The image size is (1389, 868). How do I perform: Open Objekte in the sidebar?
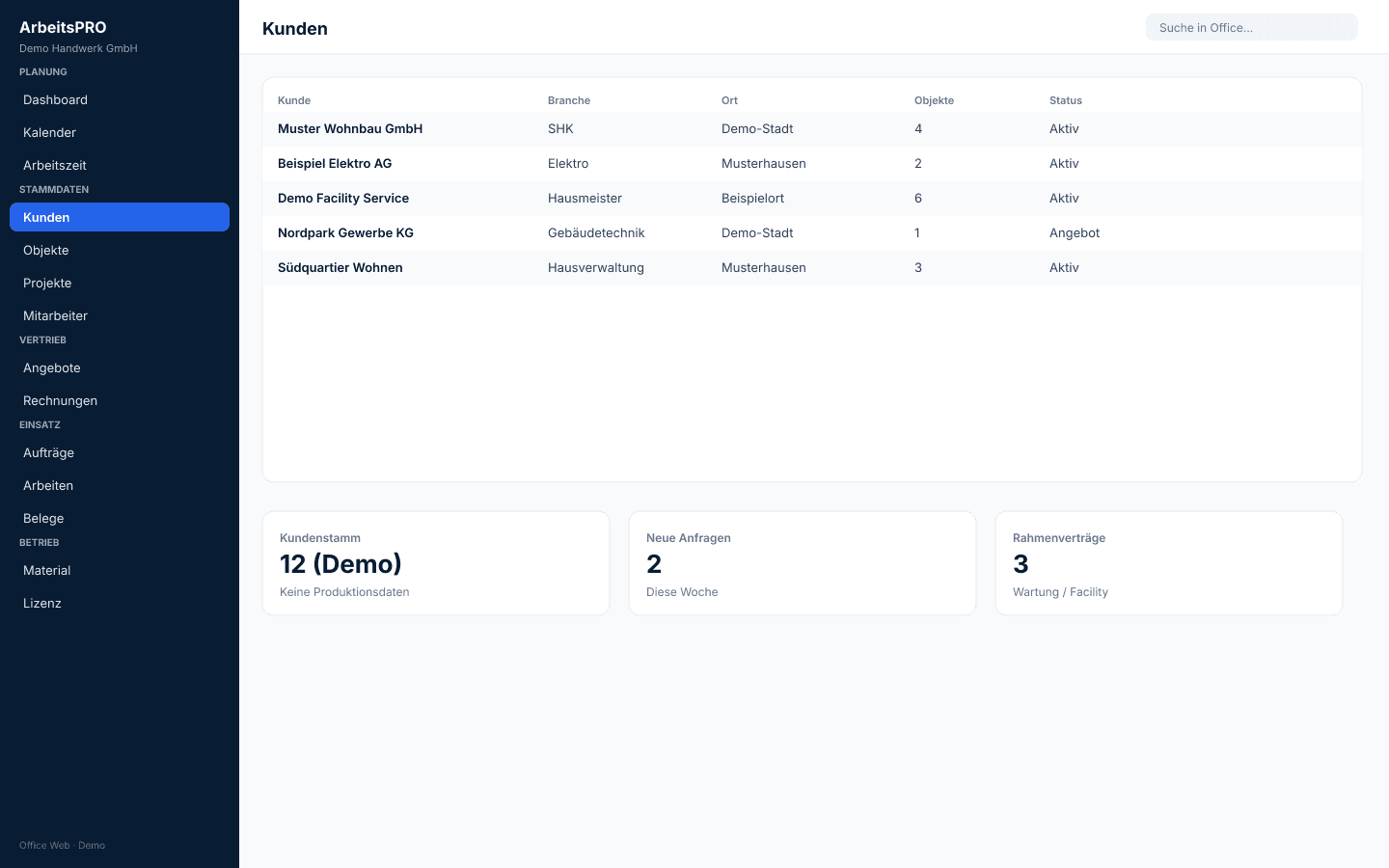[x=120, y=250]
